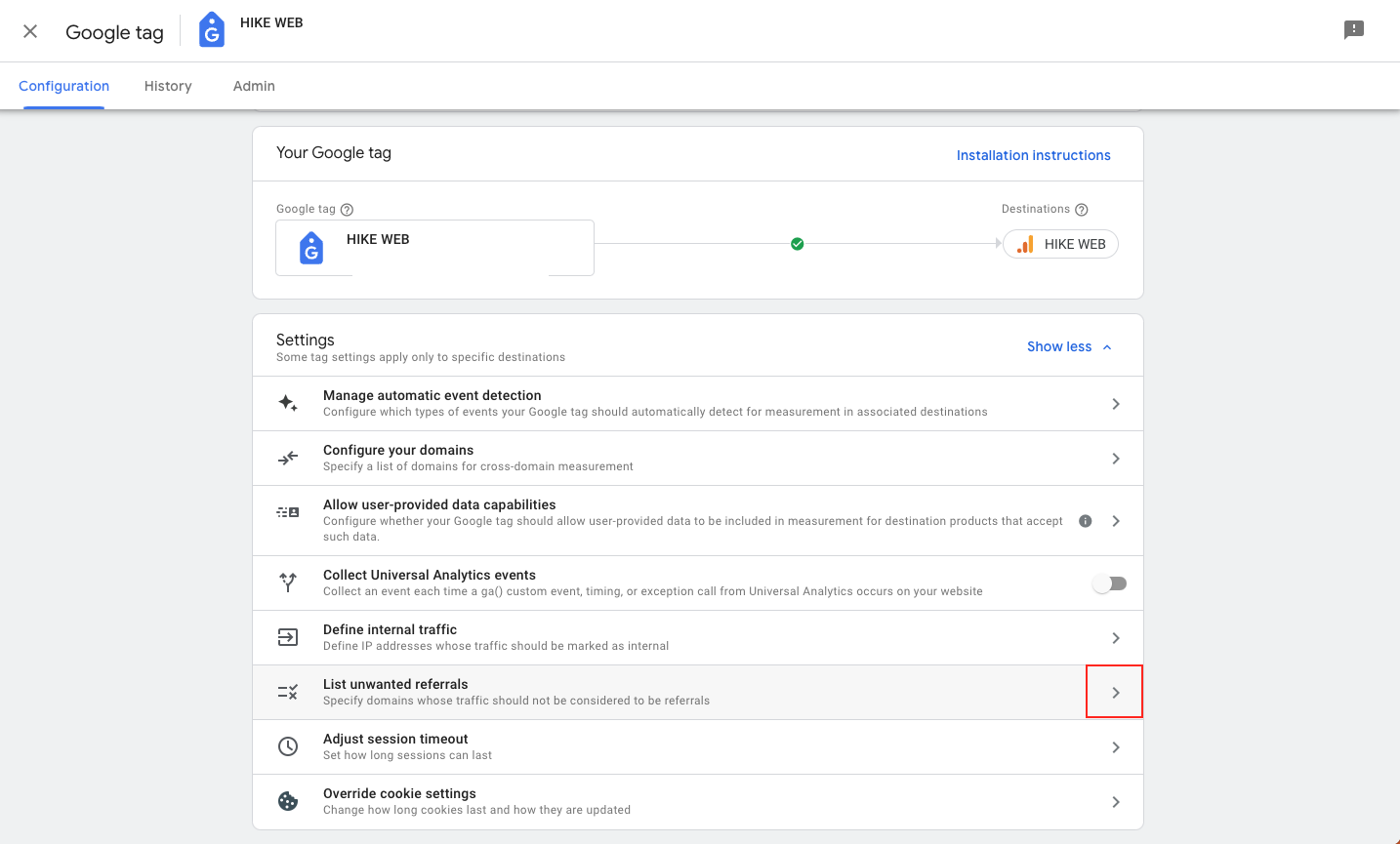Click the green connection check icon
1400x844 pixels.
tap(798, 244)
